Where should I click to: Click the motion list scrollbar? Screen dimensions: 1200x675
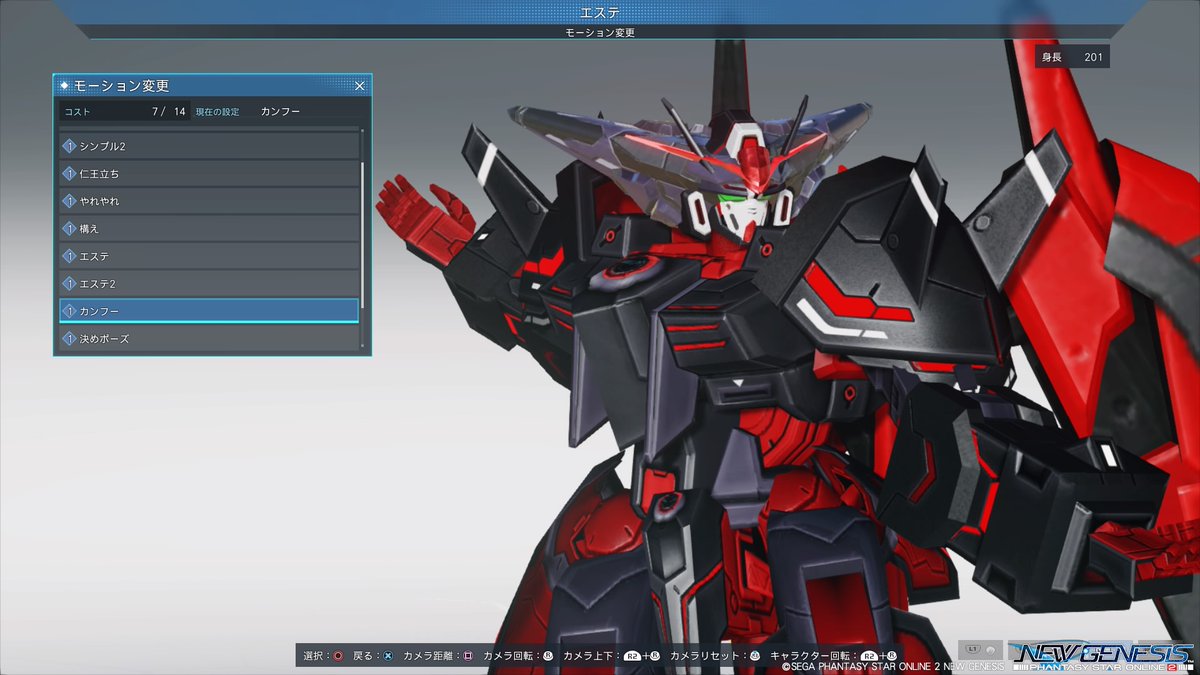pyautogui.click(x=363, y=234)
